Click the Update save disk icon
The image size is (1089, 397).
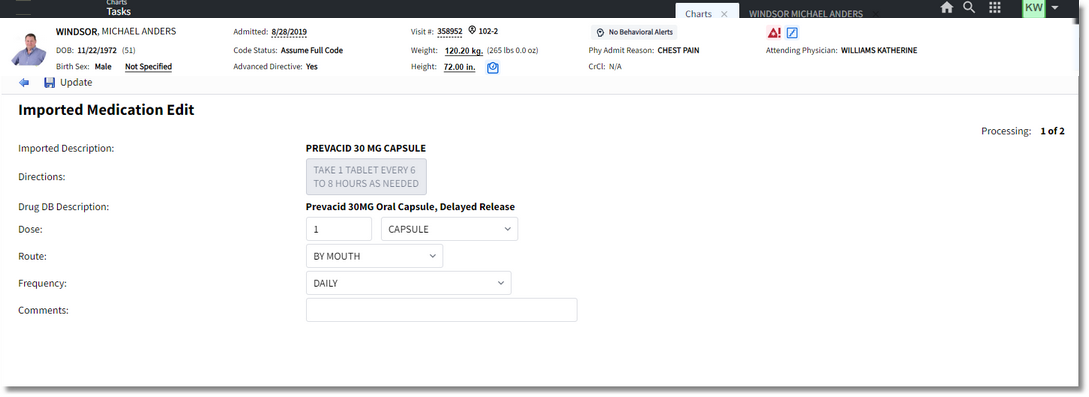coord(49,83)
